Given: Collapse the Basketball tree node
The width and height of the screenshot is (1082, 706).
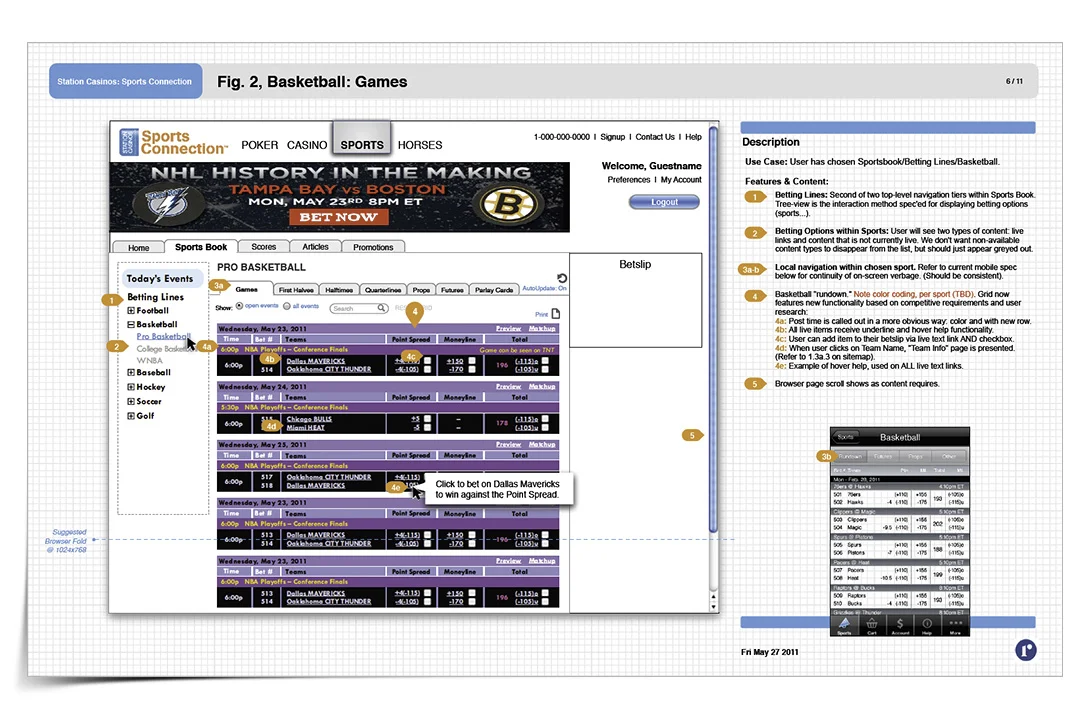Looking at the screenshot, I should click(130, 324).
